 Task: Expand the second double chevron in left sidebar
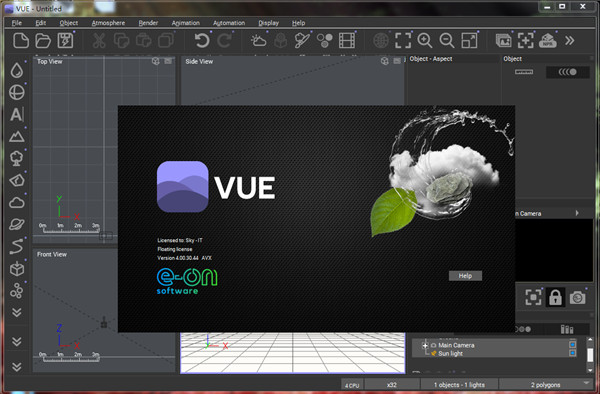[16, 341]
